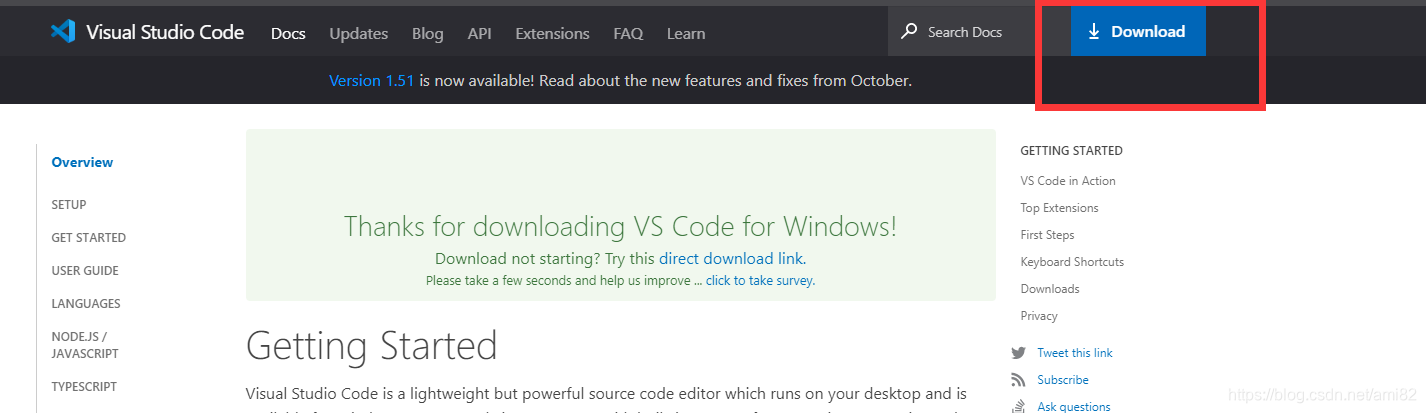Expand the NODE.JS / JAVASCRIPT section
This screenshot has width=1426, height=413.
(x=85, y=345)
